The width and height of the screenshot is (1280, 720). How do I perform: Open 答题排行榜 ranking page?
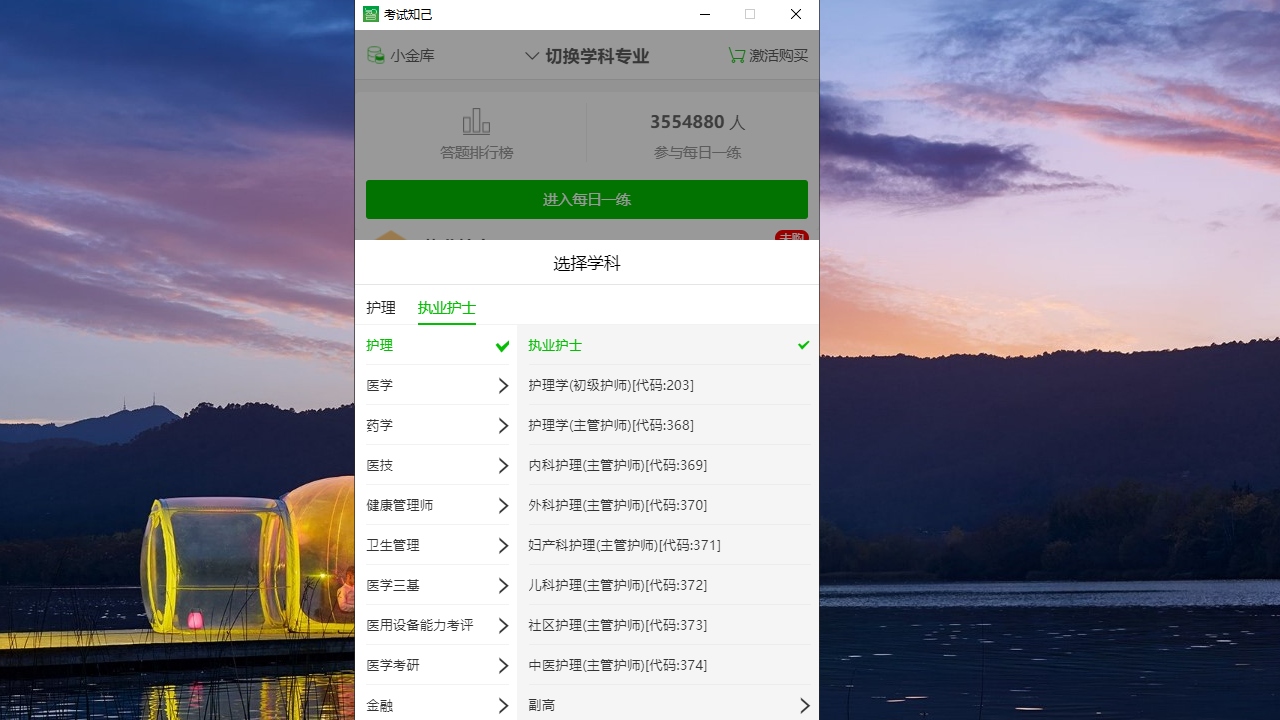476,136
